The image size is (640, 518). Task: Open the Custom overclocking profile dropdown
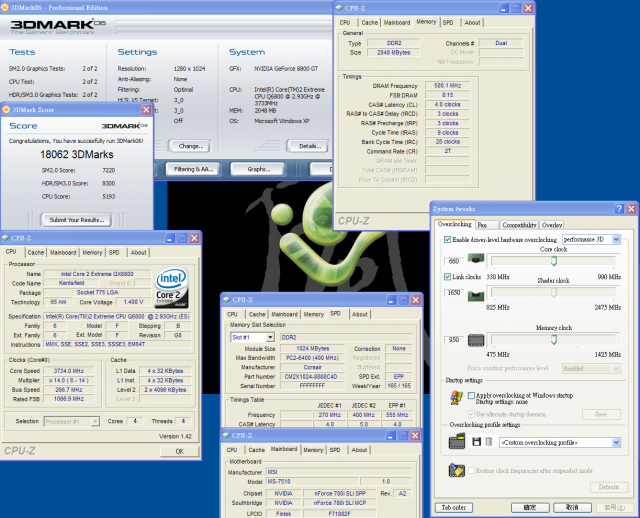coord(560,442)
